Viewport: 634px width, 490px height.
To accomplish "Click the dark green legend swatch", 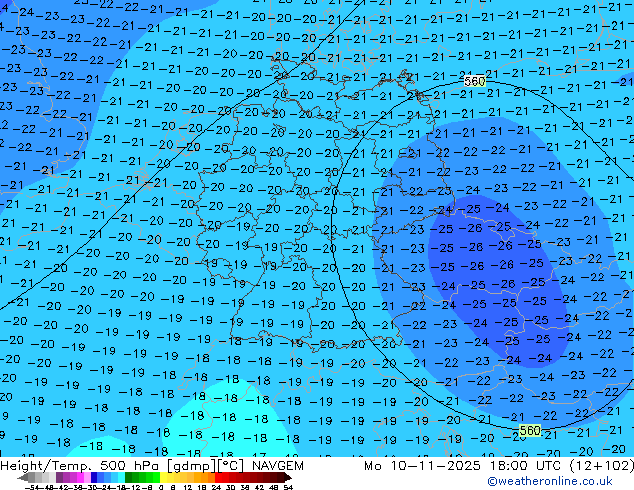I will pyautogui.click(x=129, y=477).
